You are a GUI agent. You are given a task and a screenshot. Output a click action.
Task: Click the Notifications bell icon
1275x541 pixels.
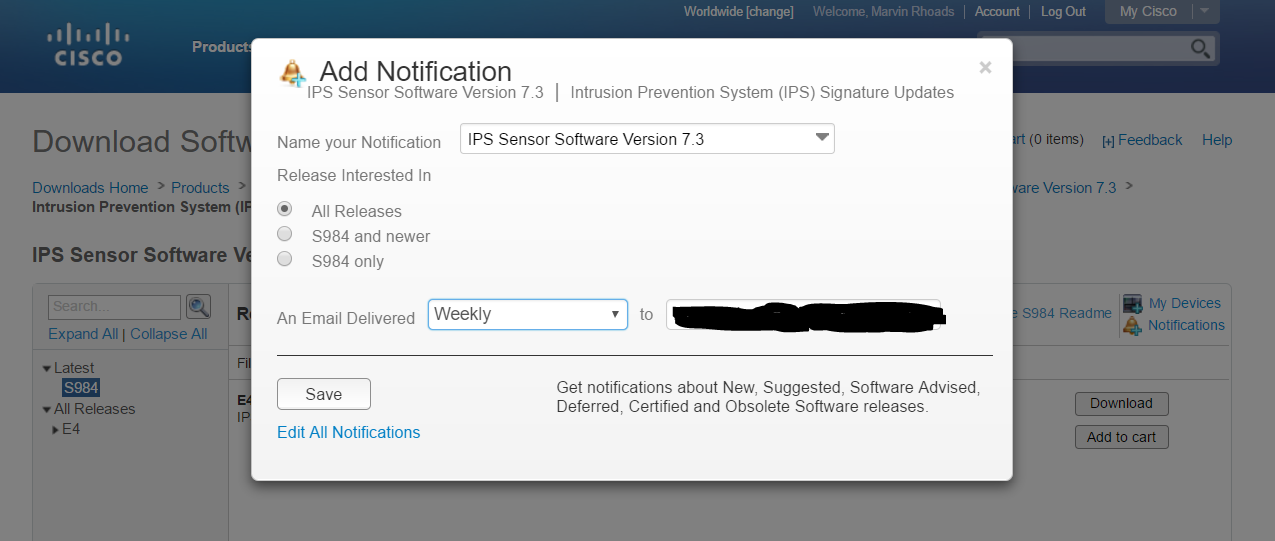click(x=1132, y=325)
